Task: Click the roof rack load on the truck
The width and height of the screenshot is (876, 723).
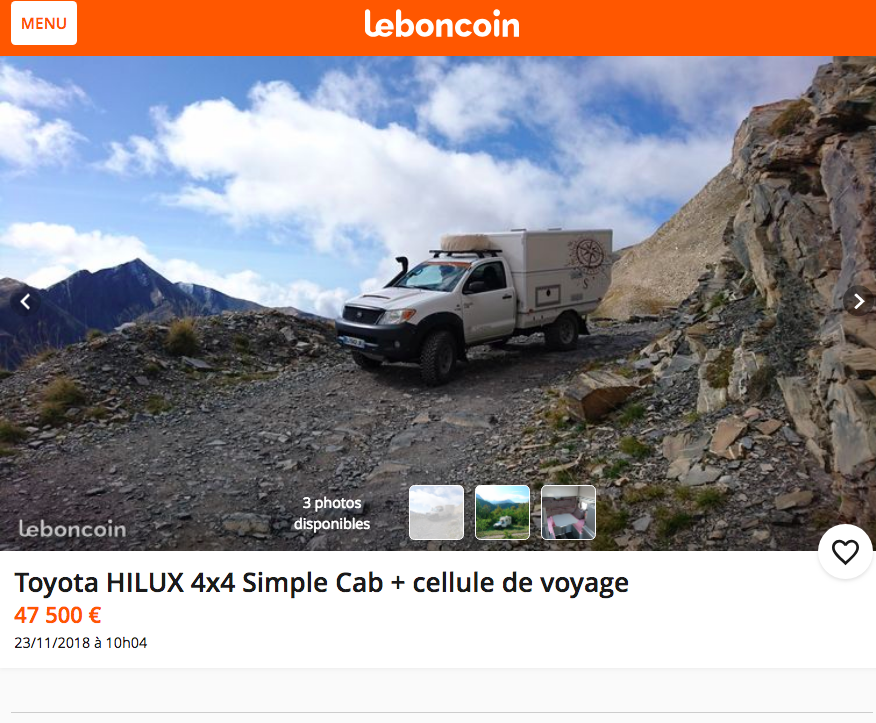Action: [x=465, y=242]
